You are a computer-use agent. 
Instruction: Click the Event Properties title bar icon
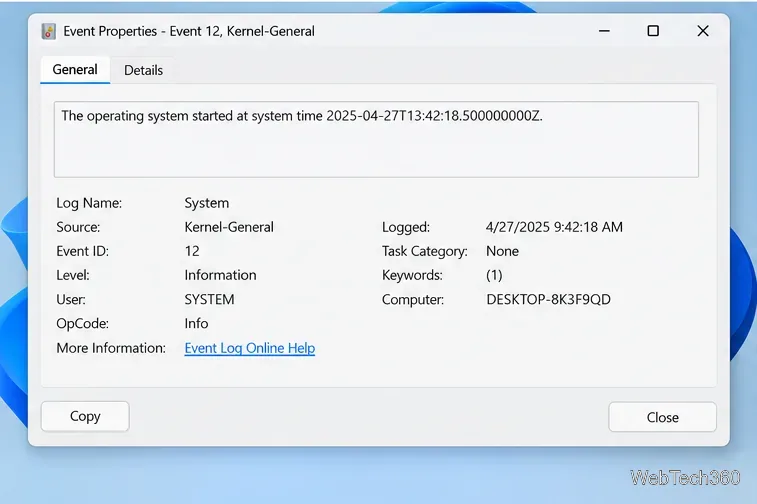[x=49, y=31]
